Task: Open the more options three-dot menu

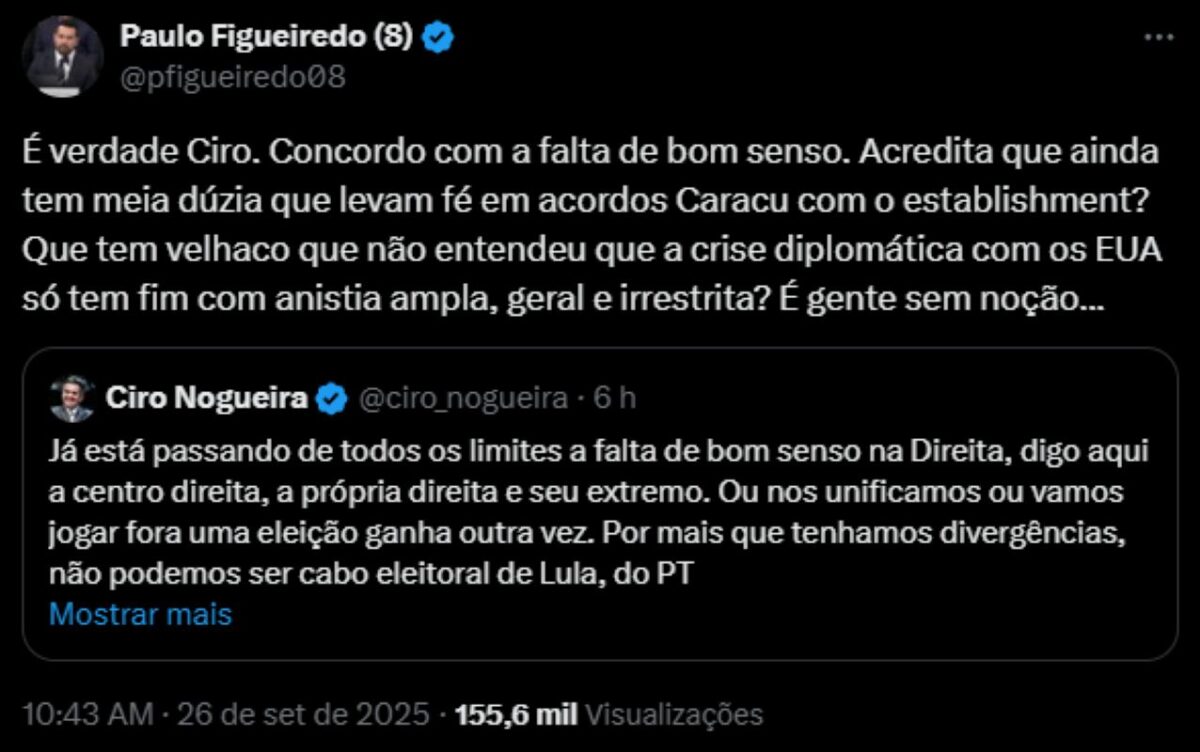Action: (x=1158, y=37)
